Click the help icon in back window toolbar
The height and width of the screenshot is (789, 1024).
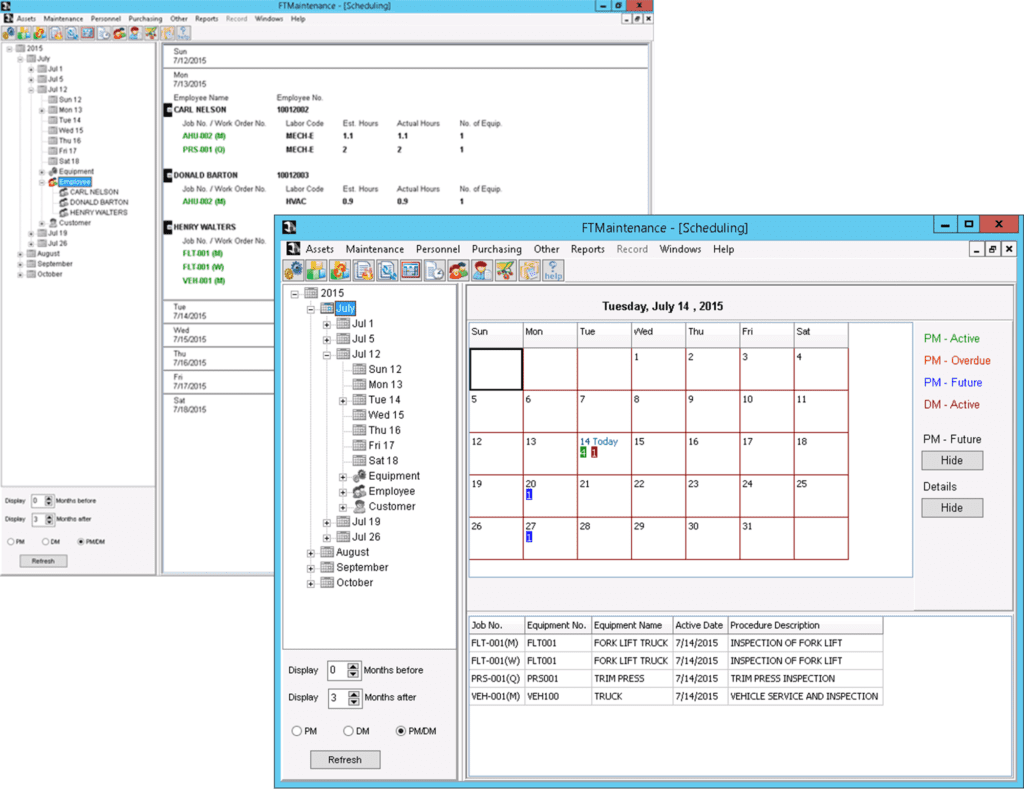(x=183, y=33)
